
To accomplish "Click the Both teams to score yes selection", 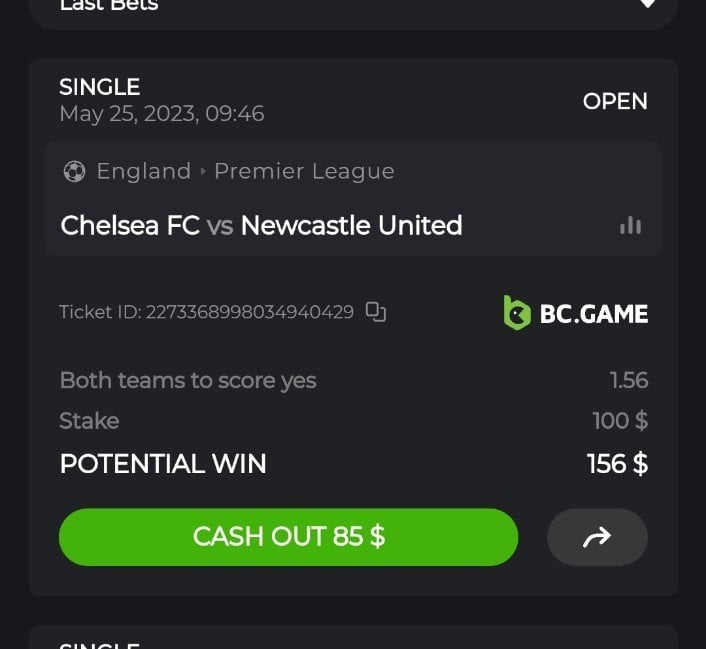I will point(188,380).
